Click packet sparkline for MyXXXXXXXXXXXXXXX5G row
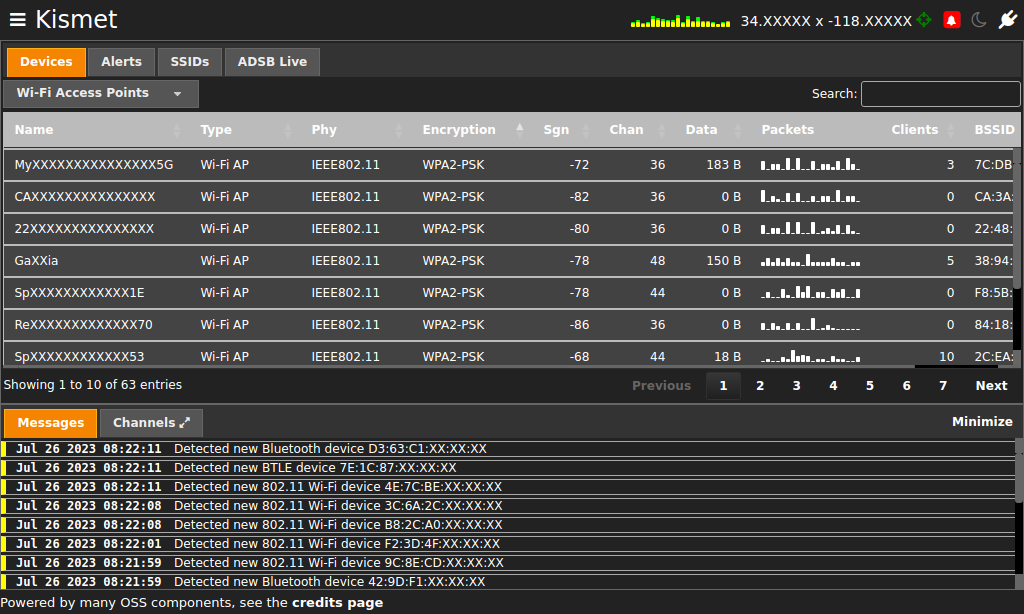The height and width of the screenshot is (614, 1024). 810,164
